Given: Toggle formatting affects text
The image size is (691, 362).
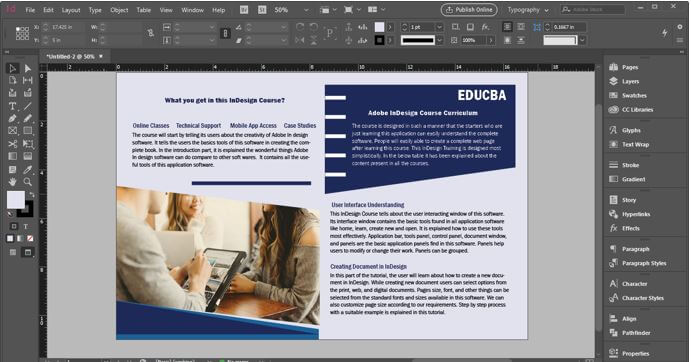Looking at the screenshot, I should (x=26, y=226).
